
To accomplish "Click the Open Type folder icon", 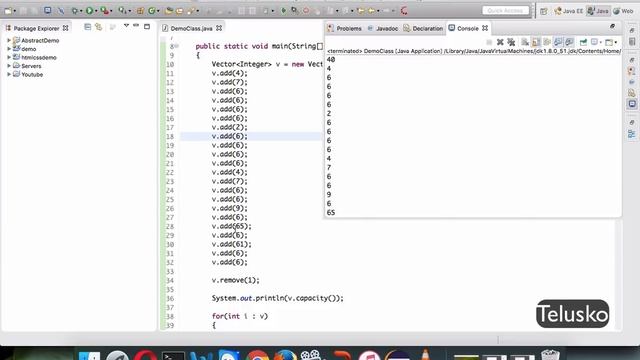I will (x=169, y=11).
